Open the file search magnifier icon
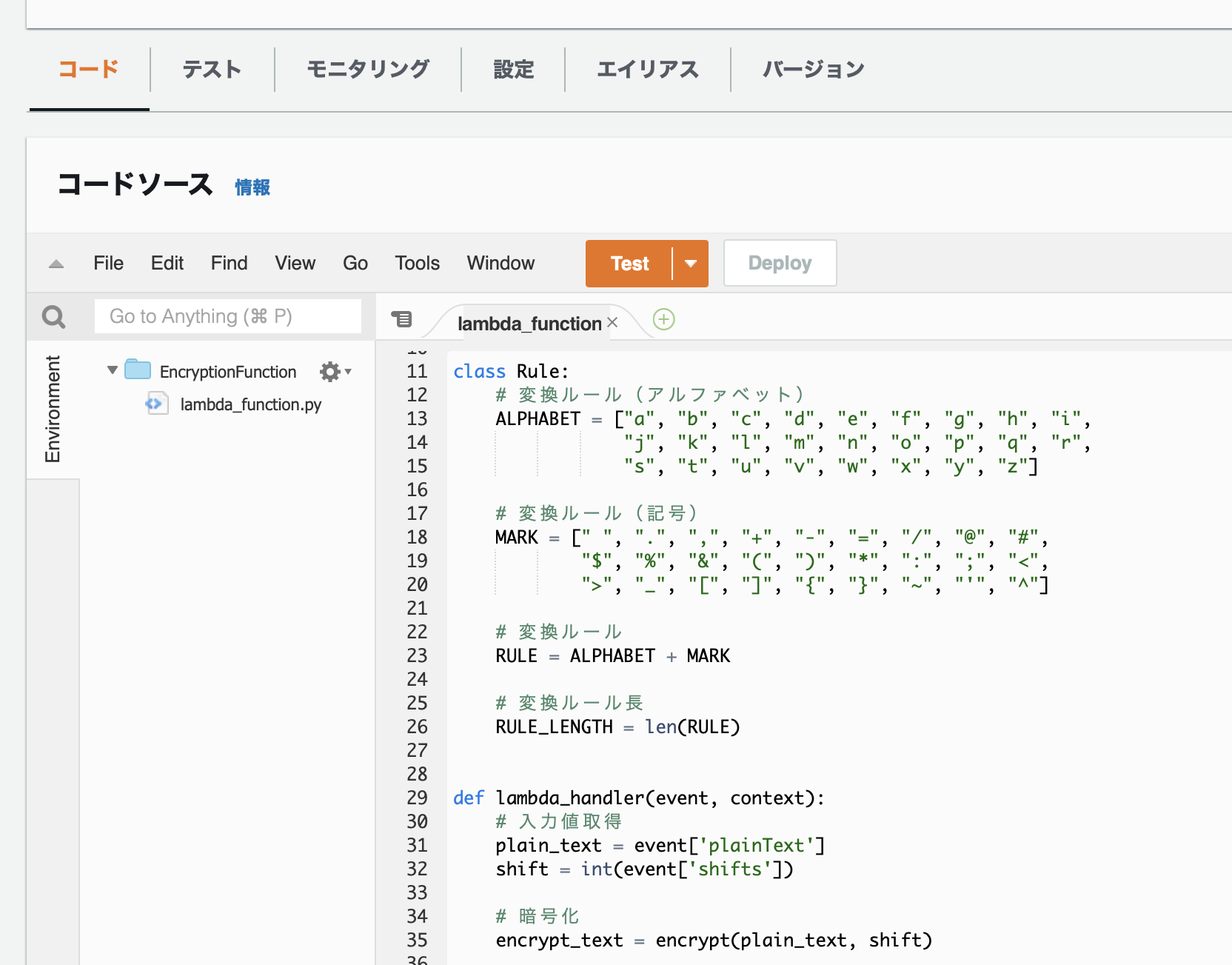This screenshot has height=965, width=1232. coord(53,316)
